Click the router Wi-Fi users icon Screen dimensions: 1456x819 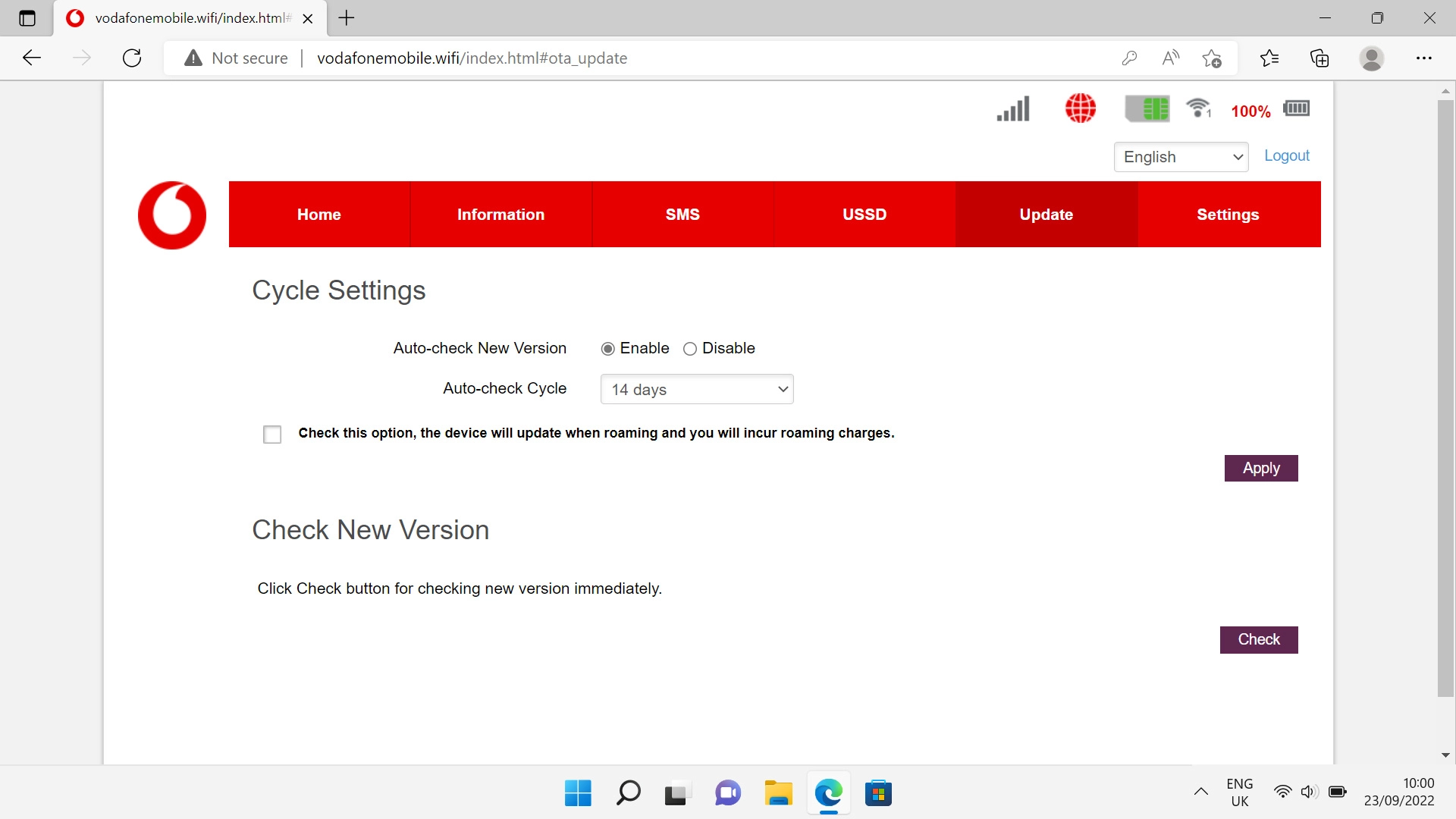pos(1198,108)
